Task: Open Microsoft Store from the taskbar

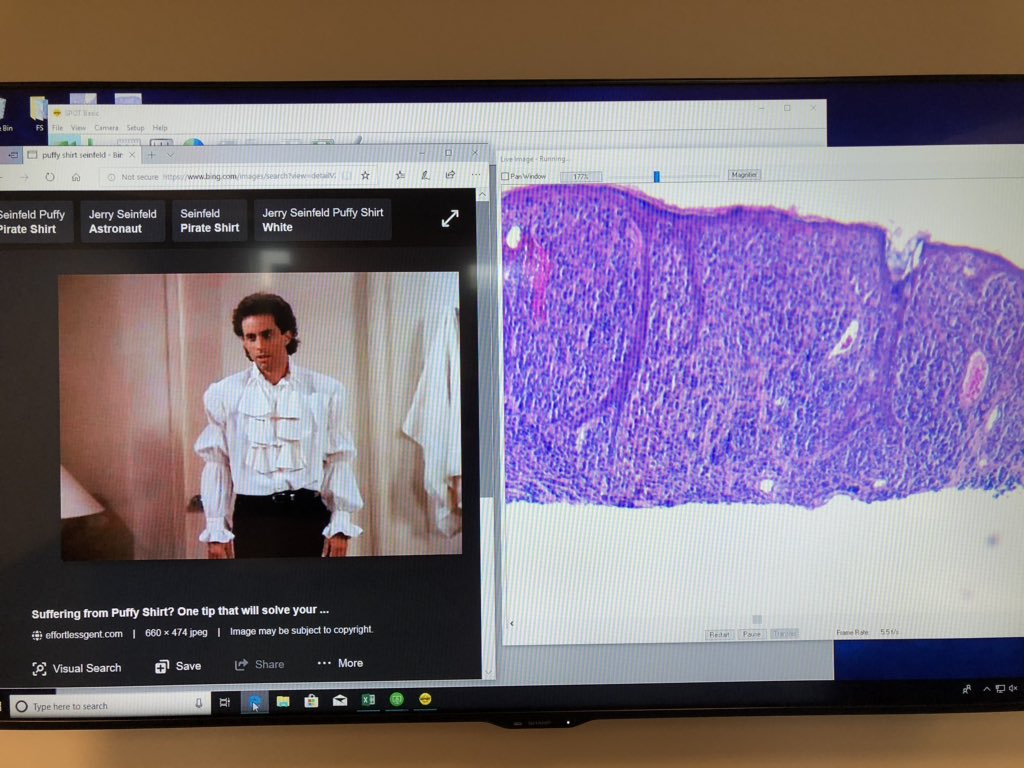Action: [312, 701]
